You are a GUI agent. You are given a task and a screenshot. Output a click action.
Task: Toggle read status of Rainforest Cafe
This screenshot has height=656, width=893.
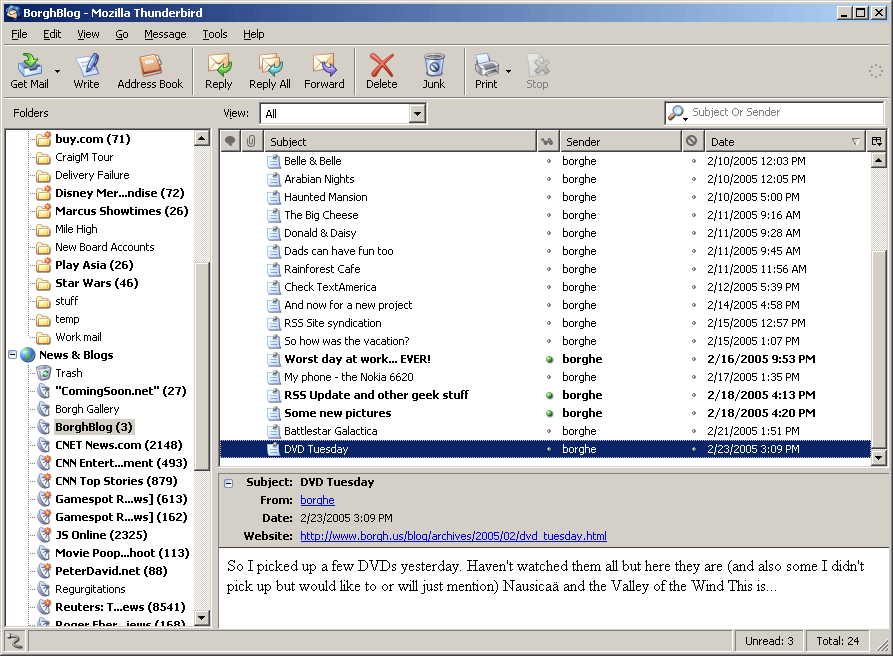[x=549, y=269]
